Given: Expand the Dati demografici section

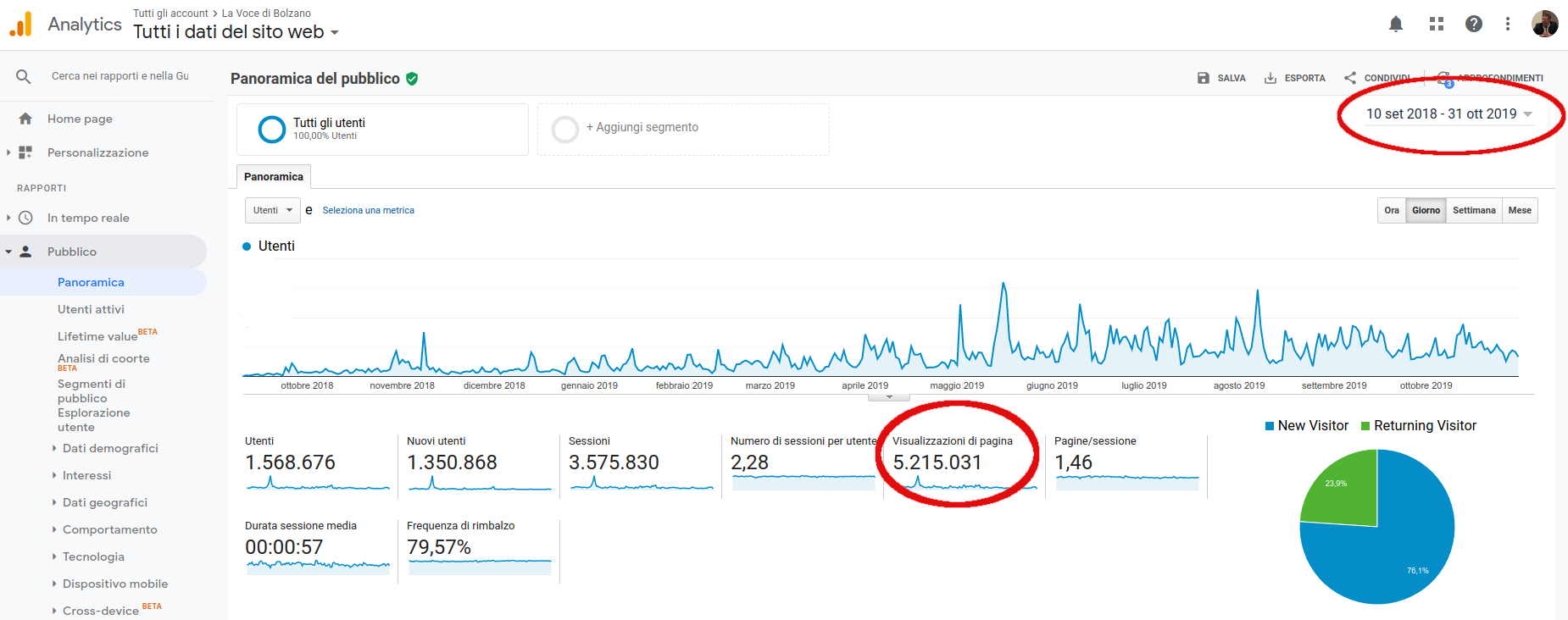Looking at the screenshot, I should click(x=110, y=448).
